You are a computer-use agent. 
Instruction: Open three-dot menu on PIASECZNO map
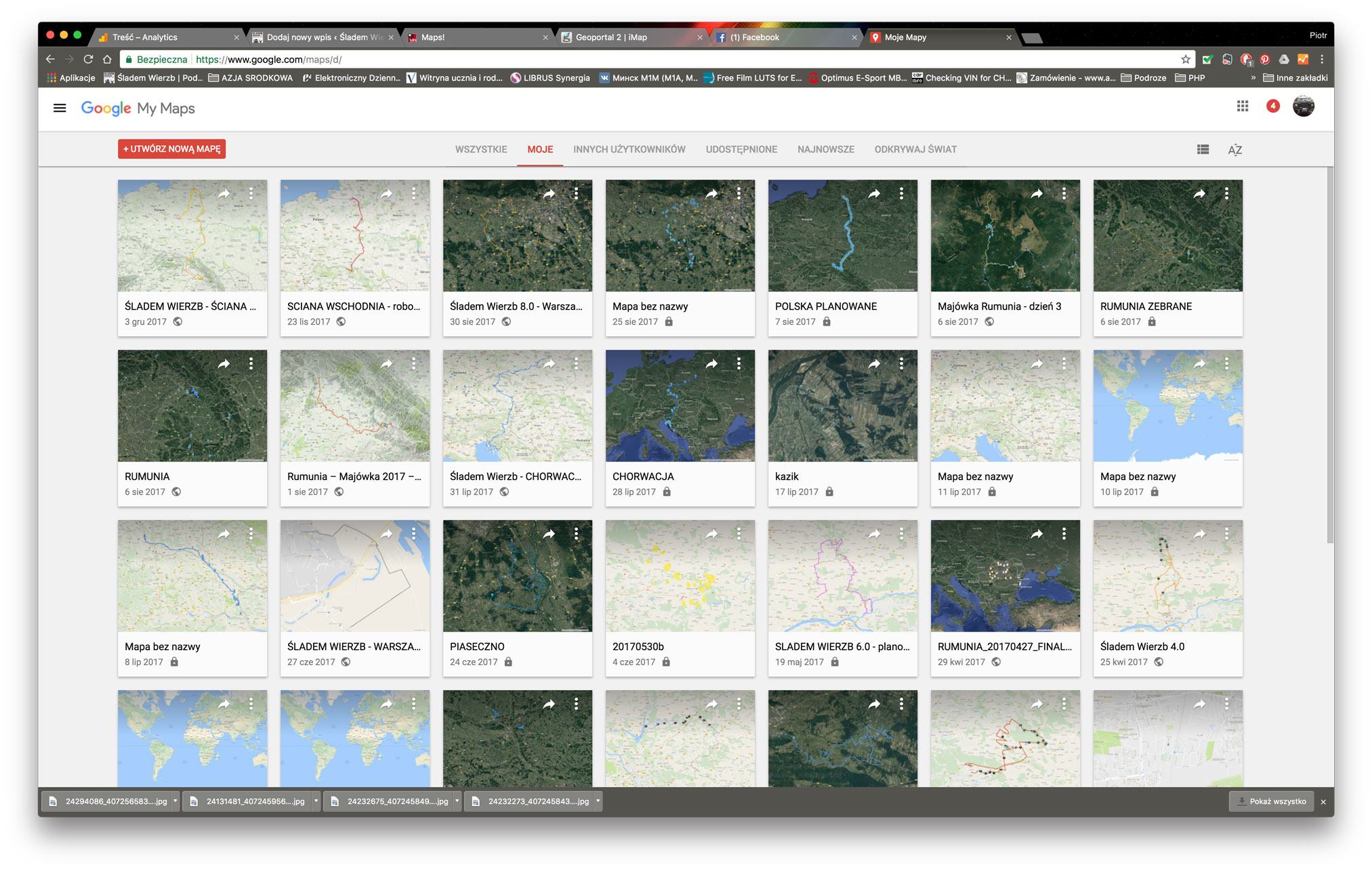click(x=576, y=534)
